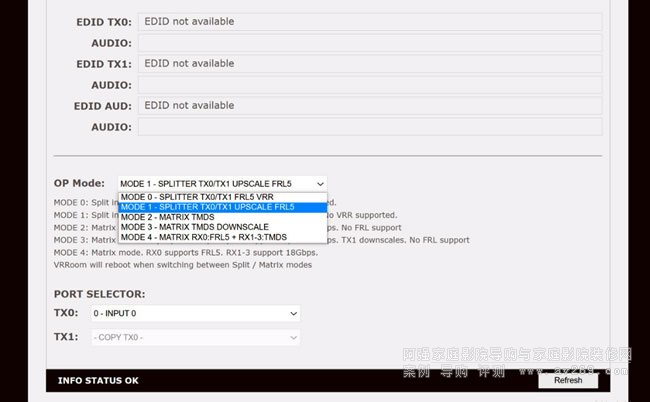Click the EDID AUD text field

[369, 105]
